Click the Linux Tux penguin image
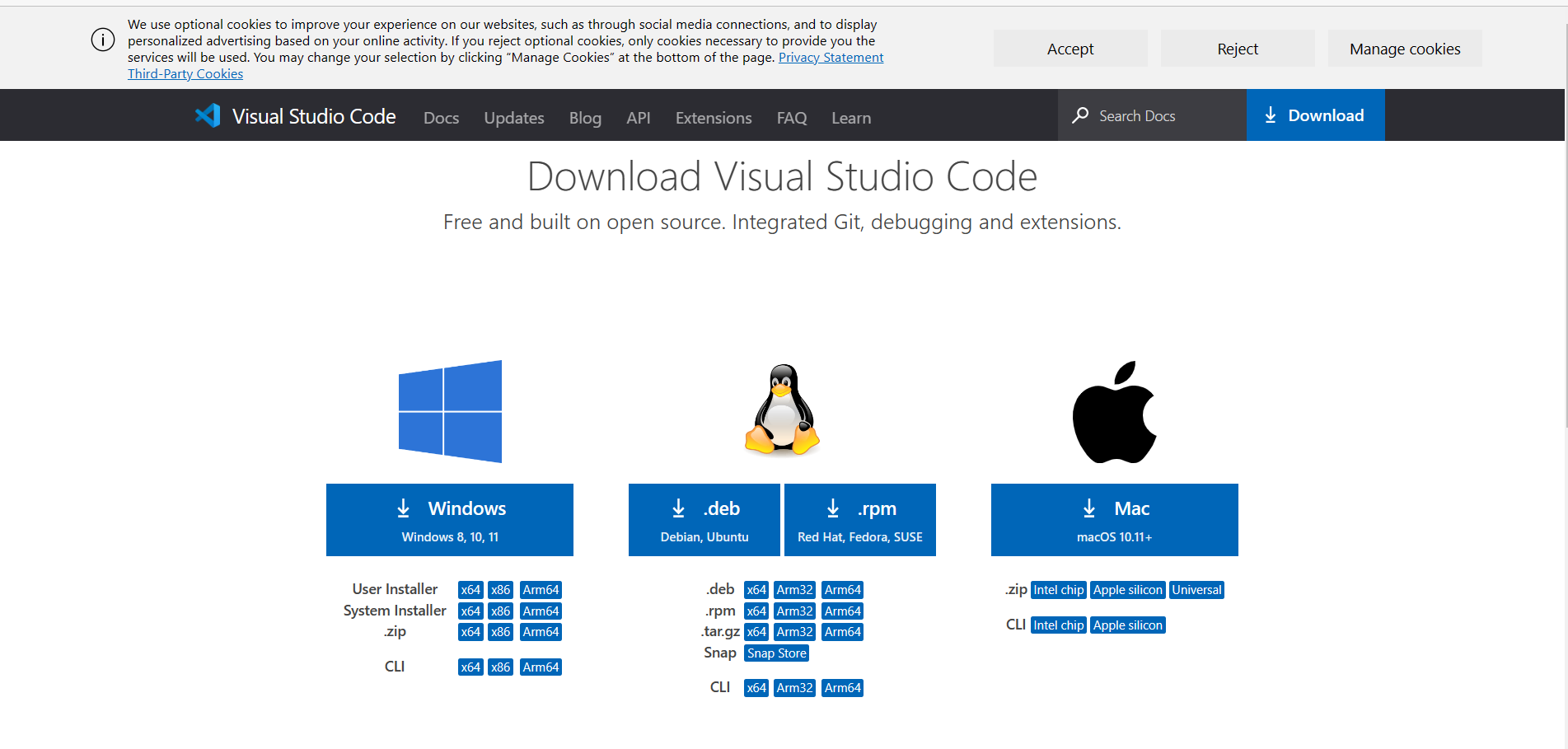 (x=782, y=410)
